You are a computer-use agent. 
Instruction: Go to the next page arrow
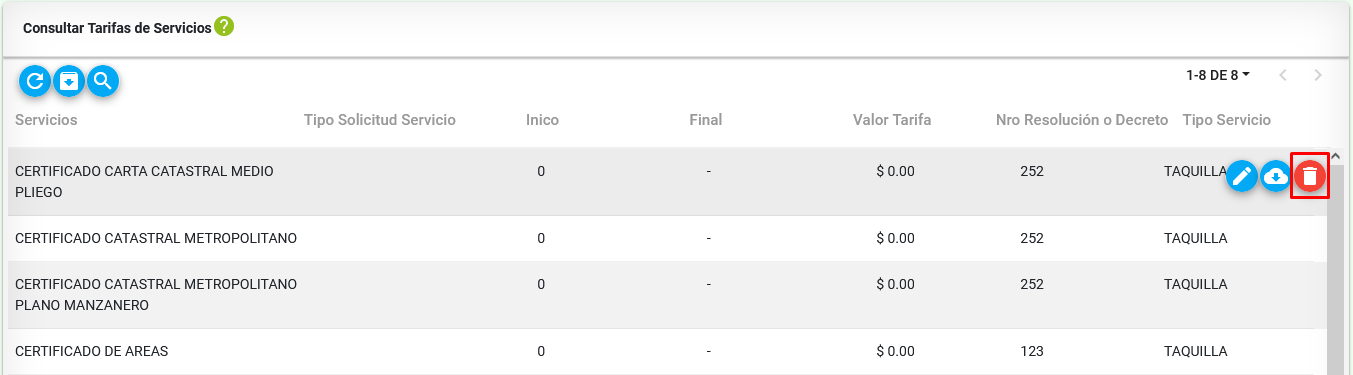coord(1318,75)
